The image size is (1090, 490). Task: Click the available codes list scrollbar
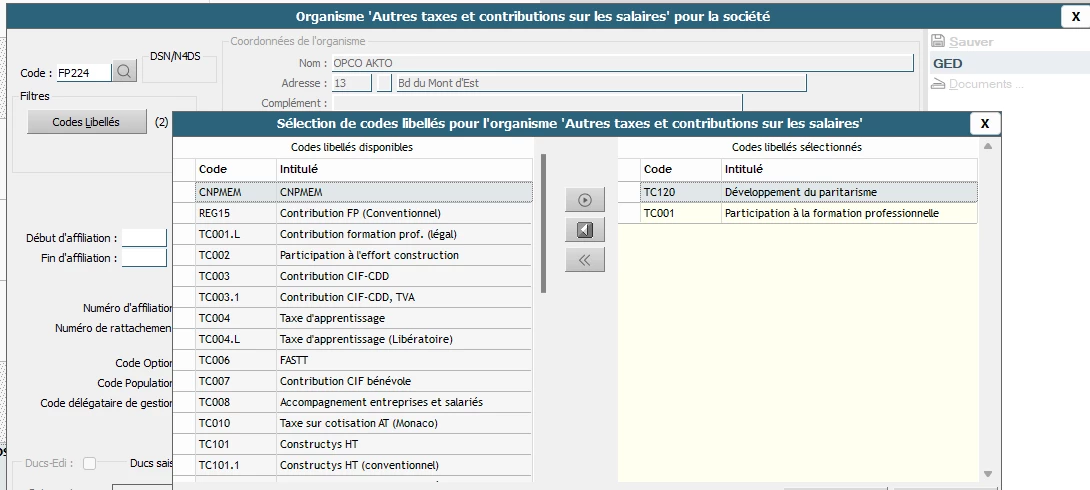click(x=543, y=222)
